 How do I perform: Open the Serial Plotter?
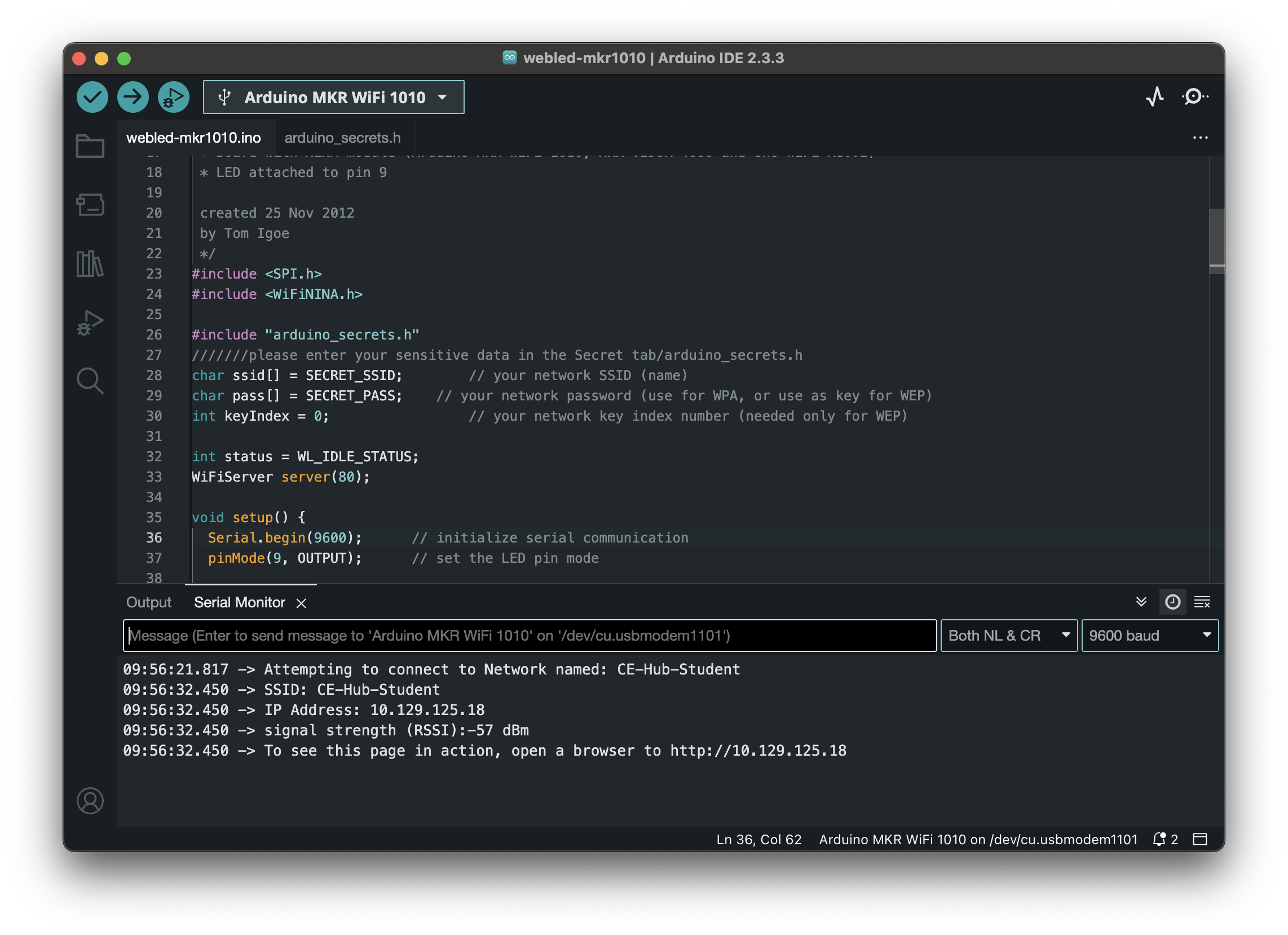[1154, 97]
